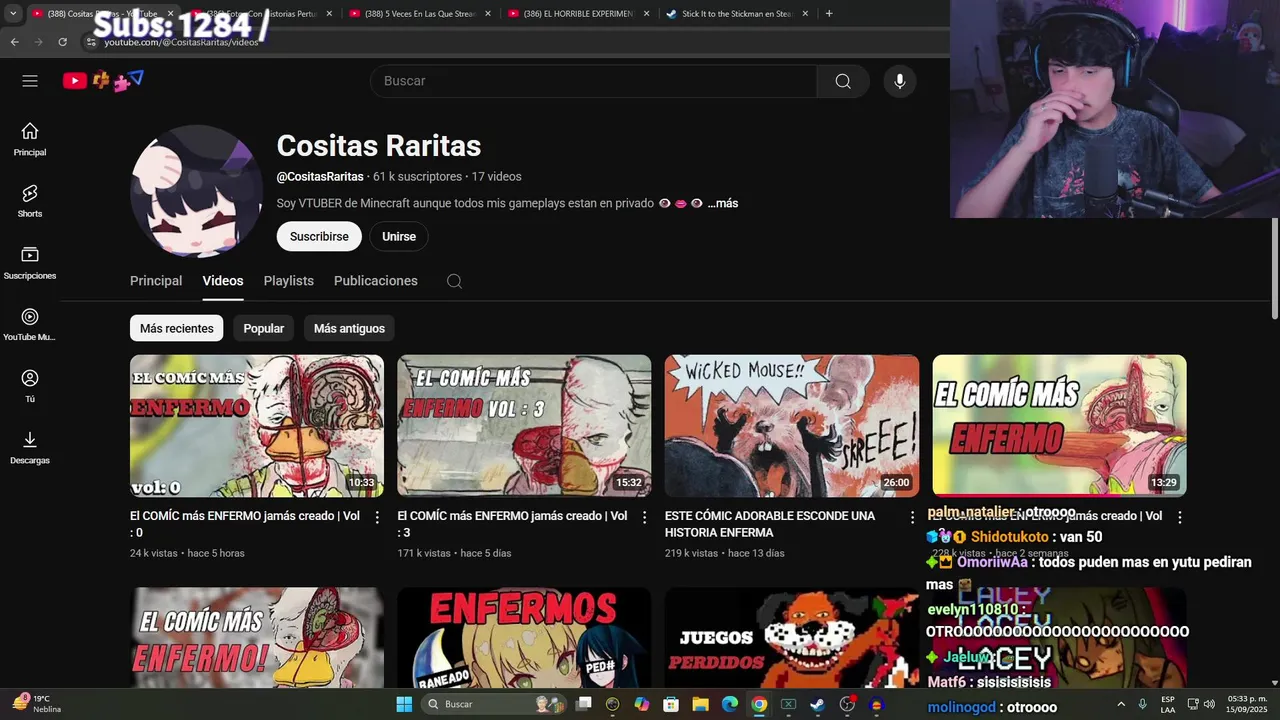Image resolution: width=1280 pixels, height=720 pixels.
Task: Open JUEGOS PERDIDOS video thumbnail
Action: pos(792,637)
